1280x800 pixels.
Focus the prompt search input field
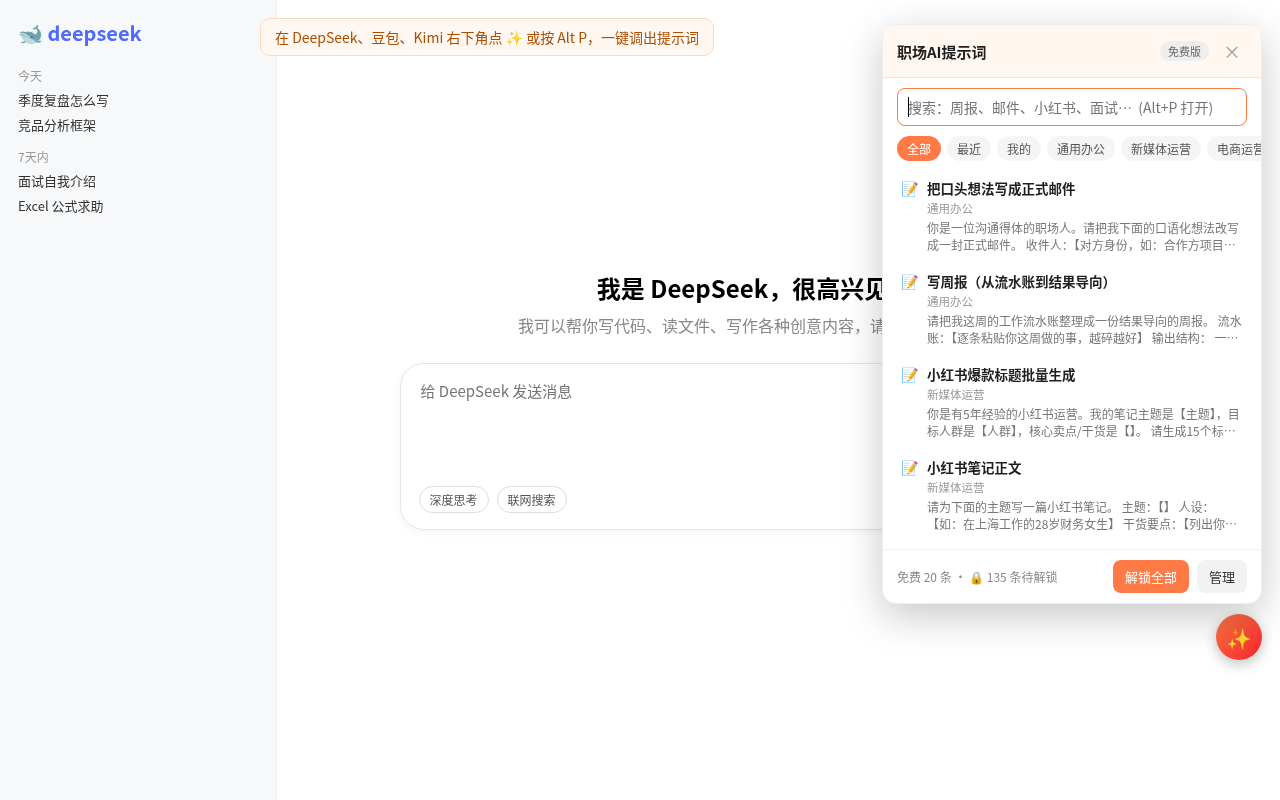(x=1072, y=107)
